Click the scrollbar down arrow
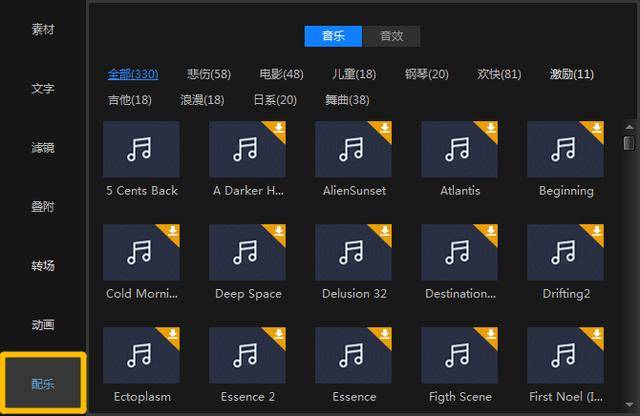Image resolution: width=640 pixels, height=416 pixels. [629, 404]
